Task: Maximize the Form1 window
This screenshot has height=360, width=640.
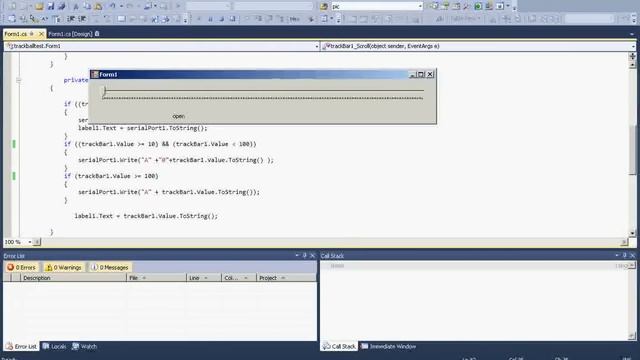Action: (421, 74)
